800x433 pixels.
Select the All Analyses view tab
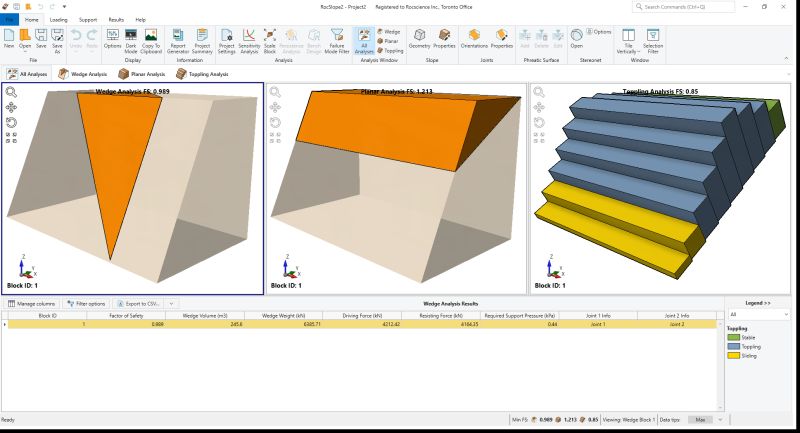pos(27,74)
